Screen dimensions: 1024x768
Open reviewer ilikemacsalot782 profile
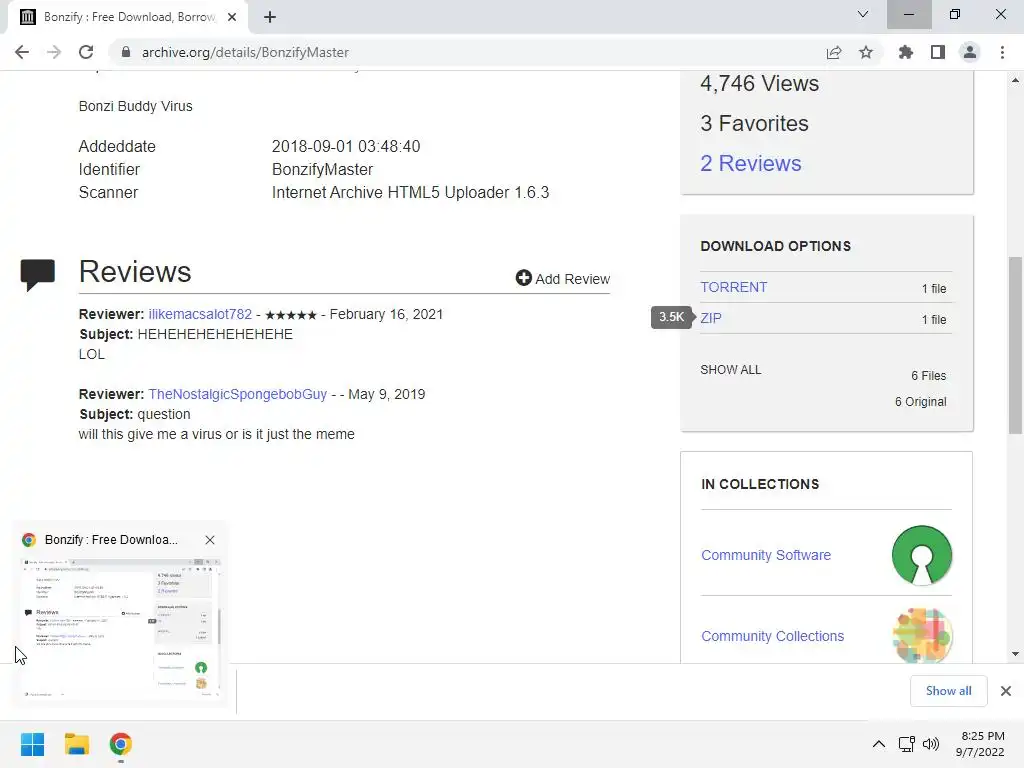point(200,314)
